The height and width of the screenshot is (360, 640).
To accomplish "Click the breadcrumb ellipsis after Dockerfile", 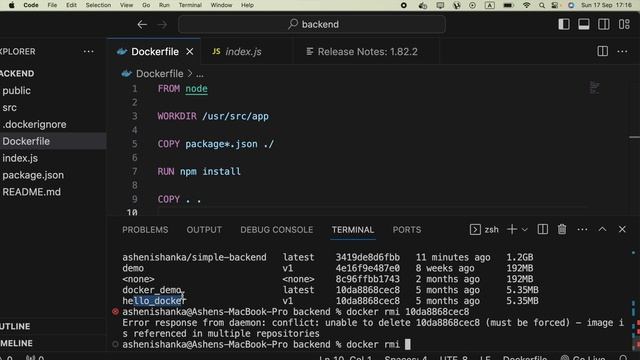I will coord(200,74).
